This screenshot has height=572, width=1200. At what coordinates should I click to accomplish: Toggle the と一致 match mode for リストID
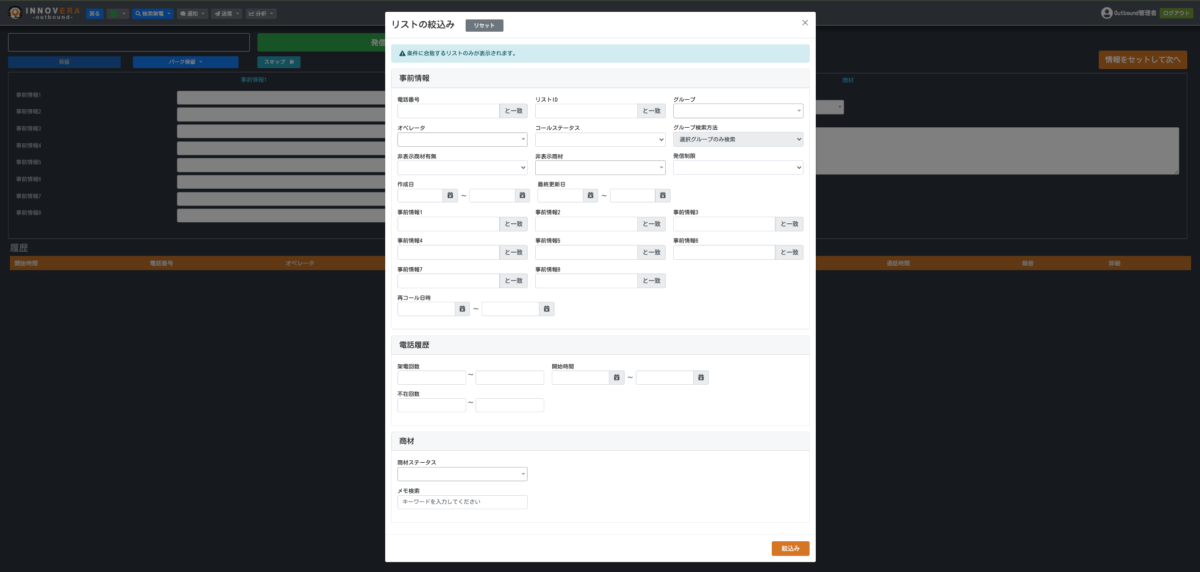(651, 111)
